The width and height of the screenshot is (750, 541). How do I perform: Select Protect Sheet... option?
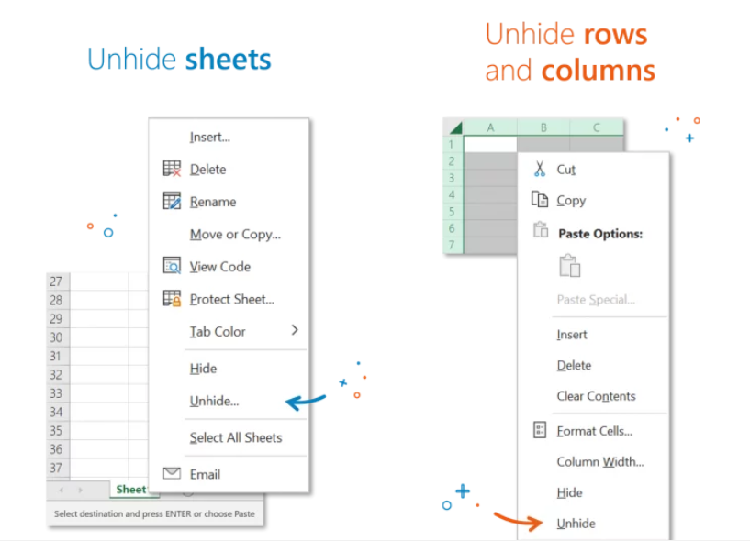[x=232, y=299]
